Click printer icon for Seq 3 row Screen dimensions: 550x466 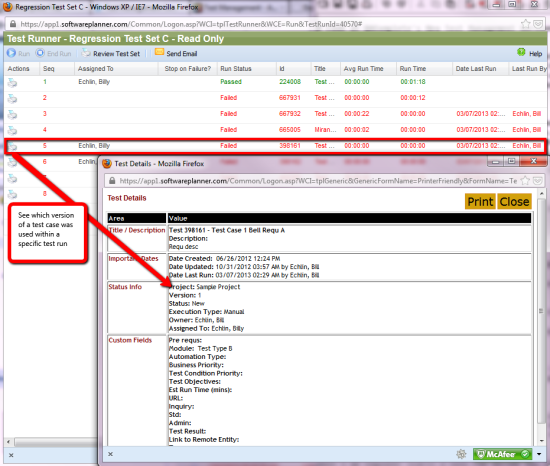(x=12, y=114)
